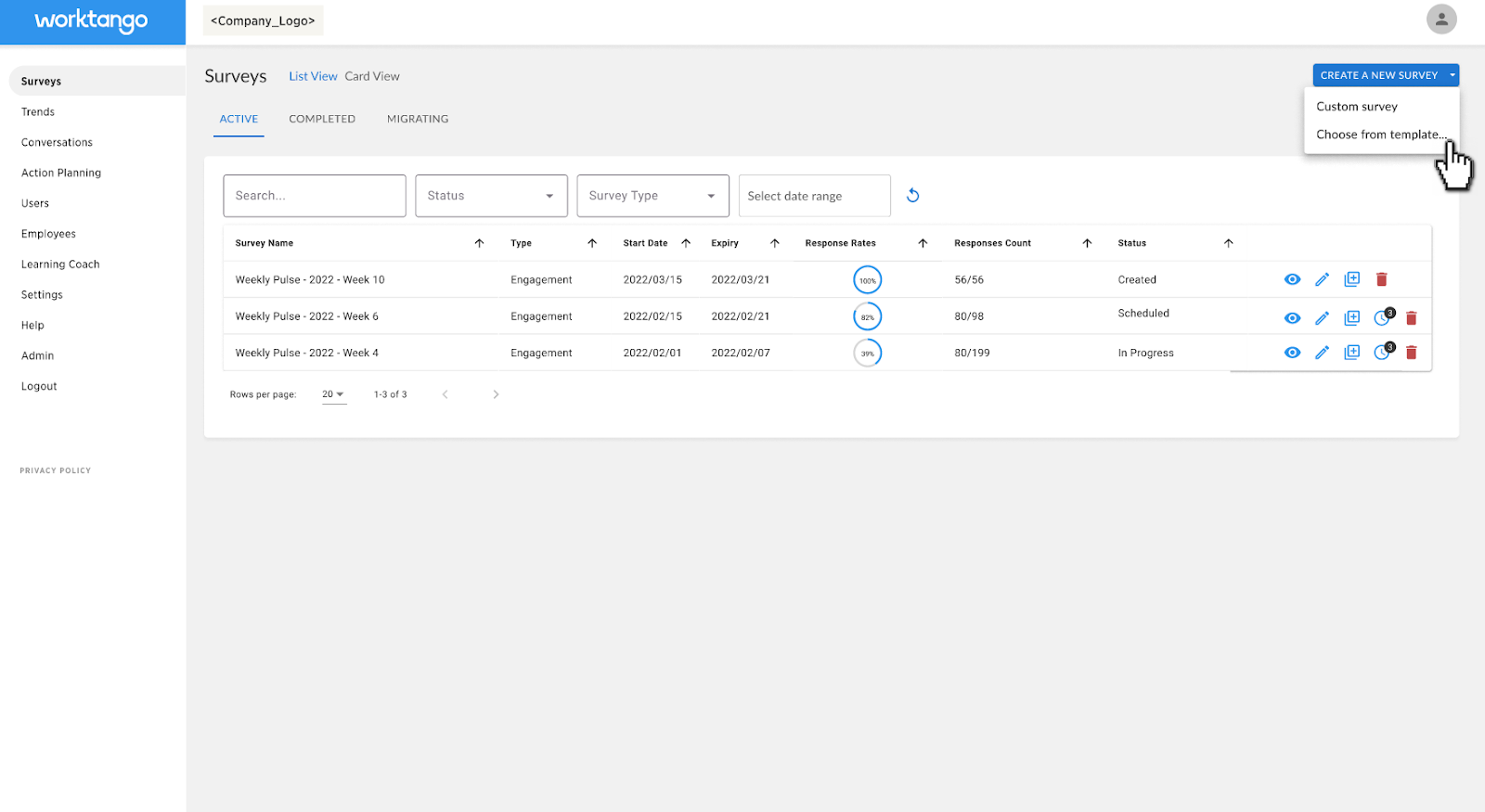The image size is (1485, 812).
Task: Open schedule clock icon for Week 6 survey
Action: coord(1383,317)
